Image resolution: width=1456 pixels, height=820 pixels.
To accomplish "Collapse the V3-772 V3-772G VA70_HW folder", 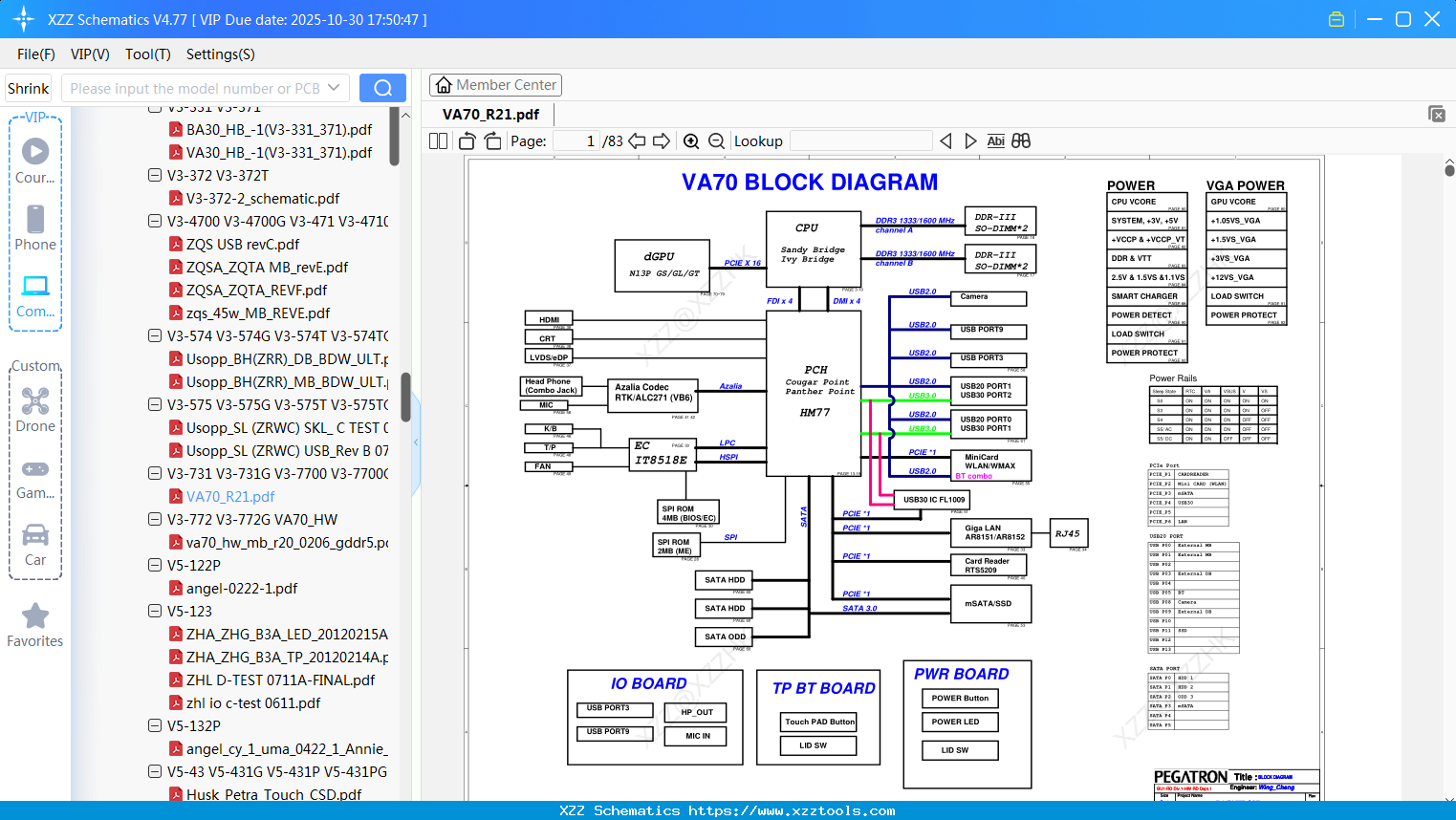I will (x=155, y=520).
